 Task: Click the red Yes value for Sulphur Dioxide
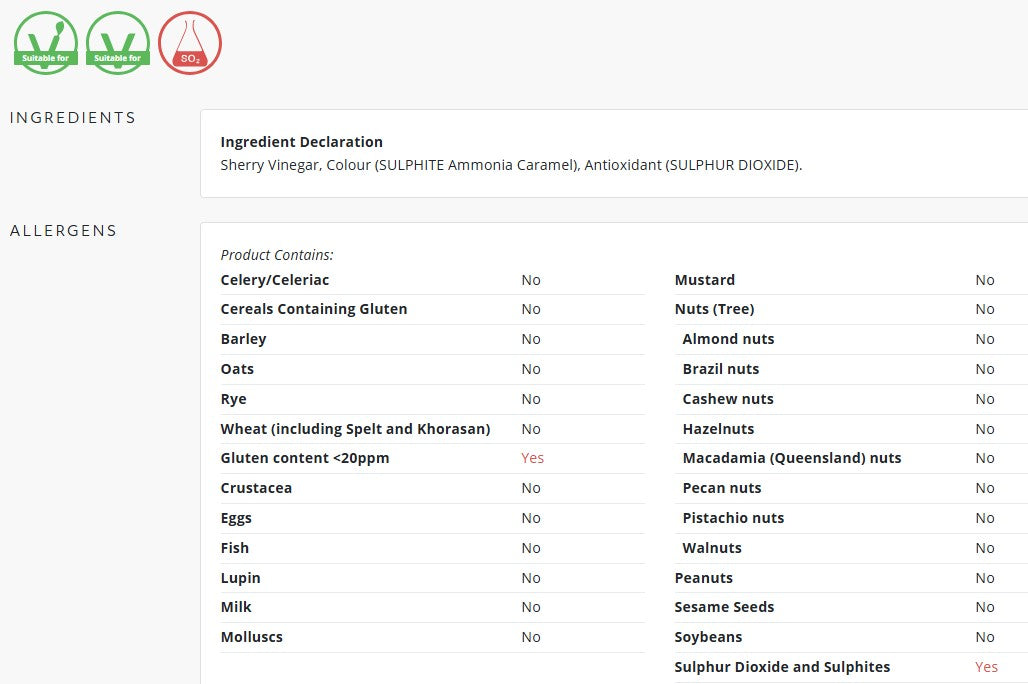[986, 667]
